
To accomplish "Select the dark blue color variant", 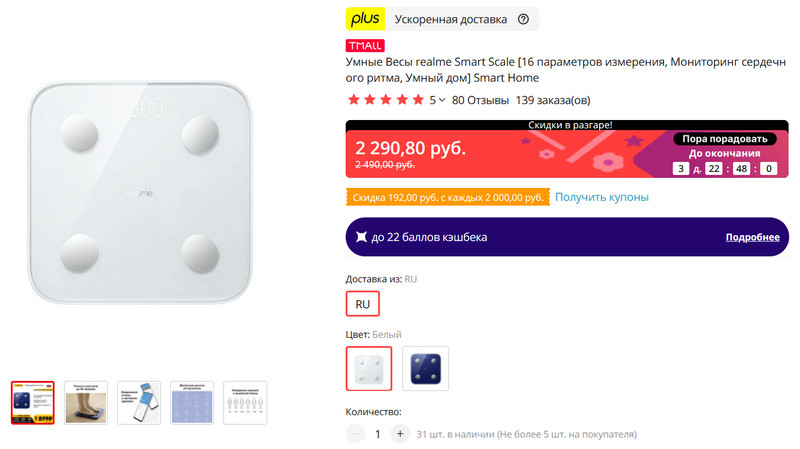I will tap(425, 368).
